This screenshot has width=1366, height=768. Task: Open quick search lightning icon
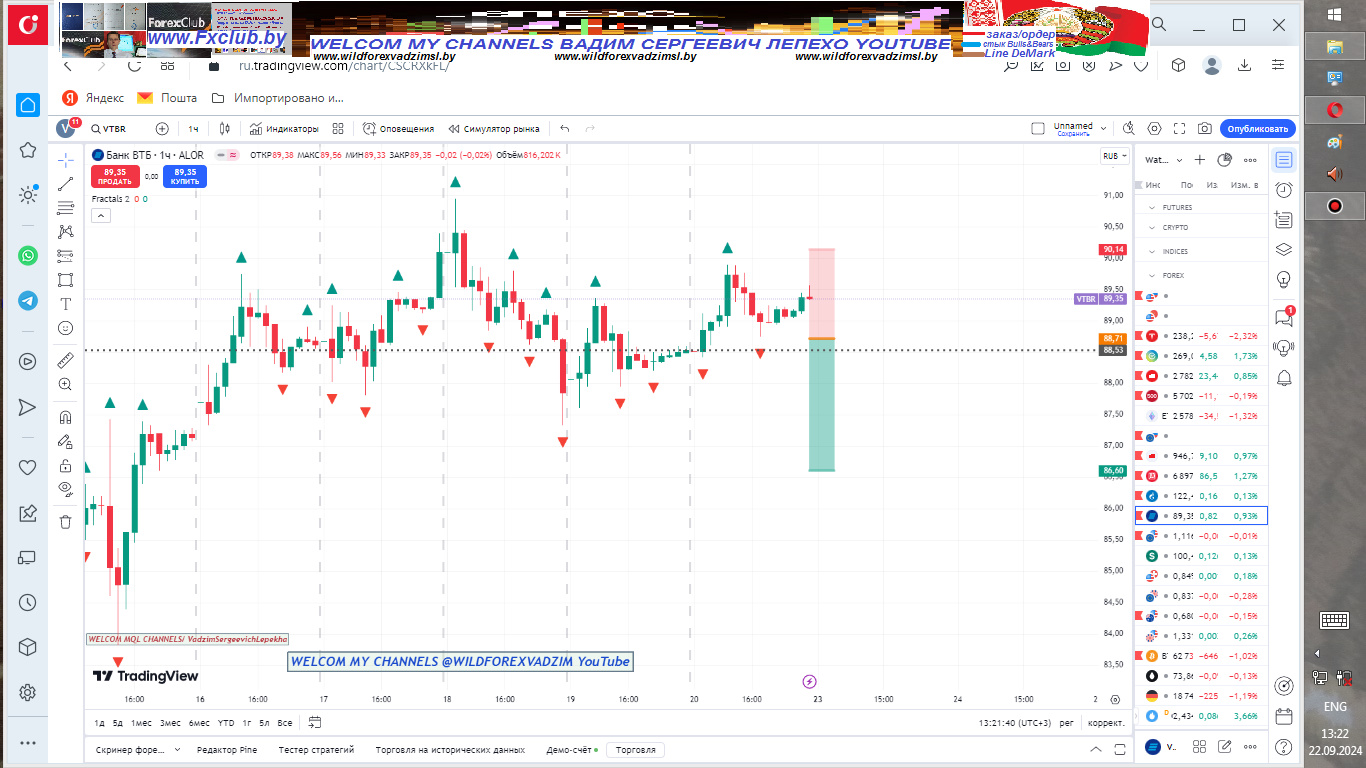1128,129
